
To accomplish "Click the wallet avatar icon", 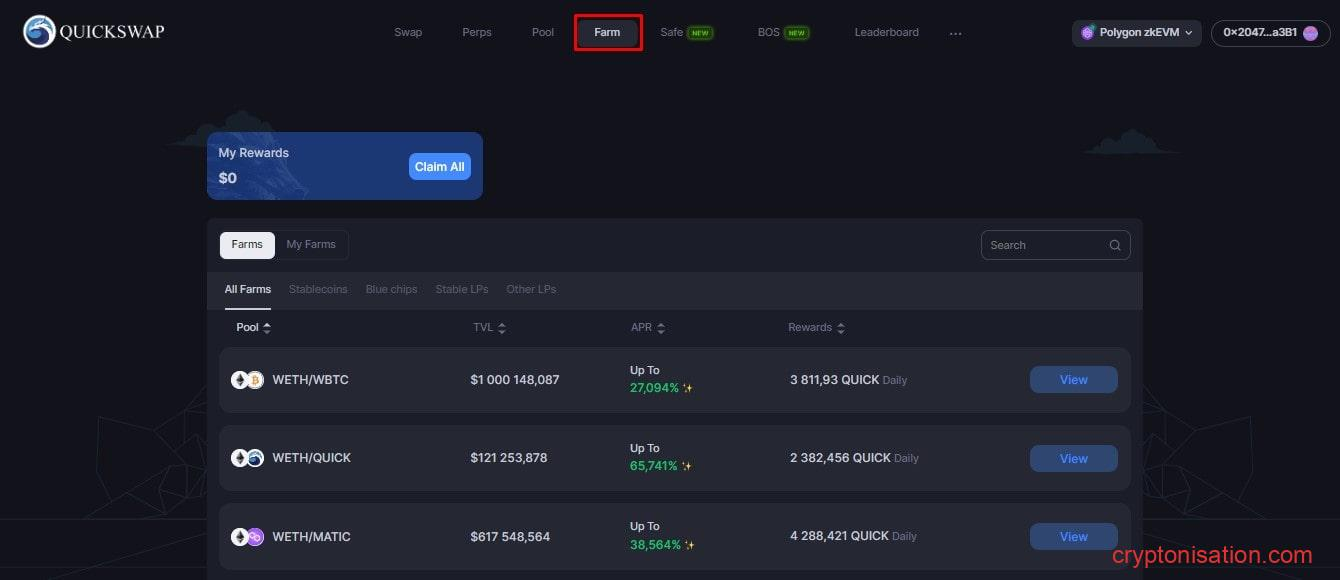I will click(1310, 33).
